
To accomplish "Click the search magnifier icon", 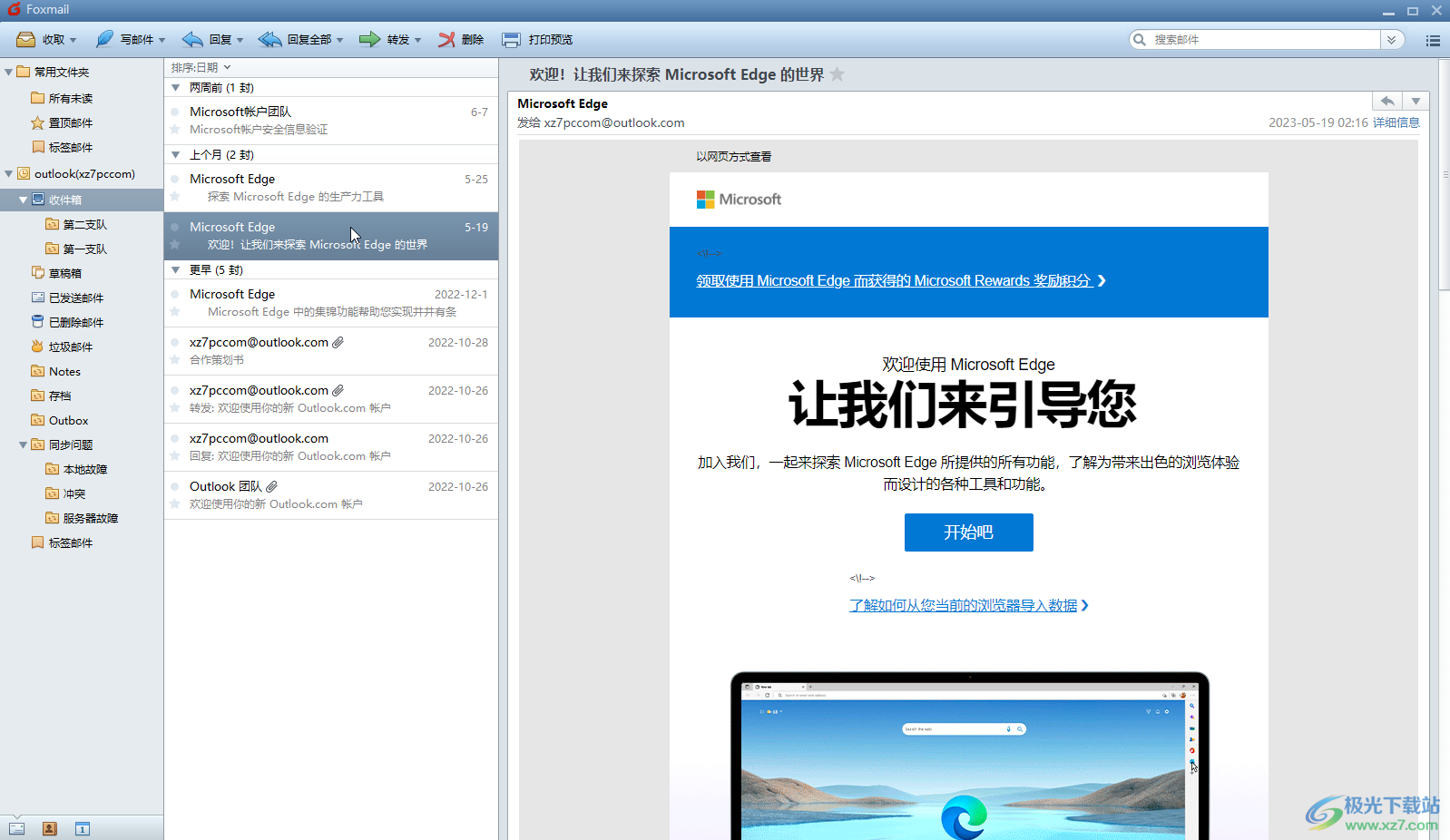I will (1140, 39).
